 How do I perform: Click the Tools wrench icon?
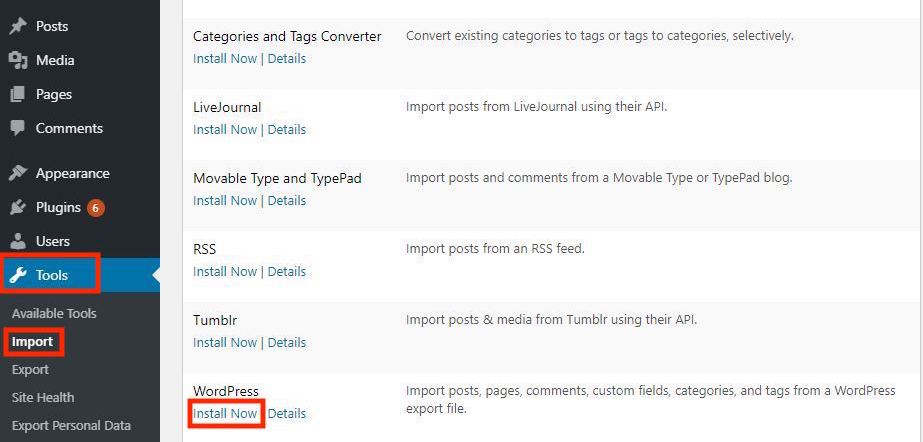coord(18,275)
